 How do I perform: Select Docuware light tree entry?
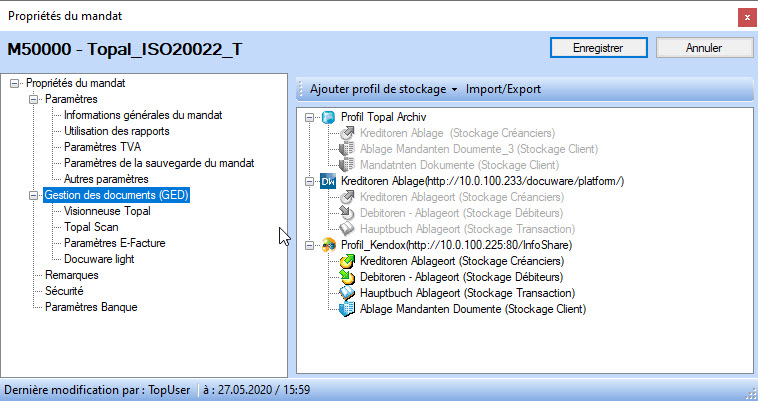tap(99, 259)
